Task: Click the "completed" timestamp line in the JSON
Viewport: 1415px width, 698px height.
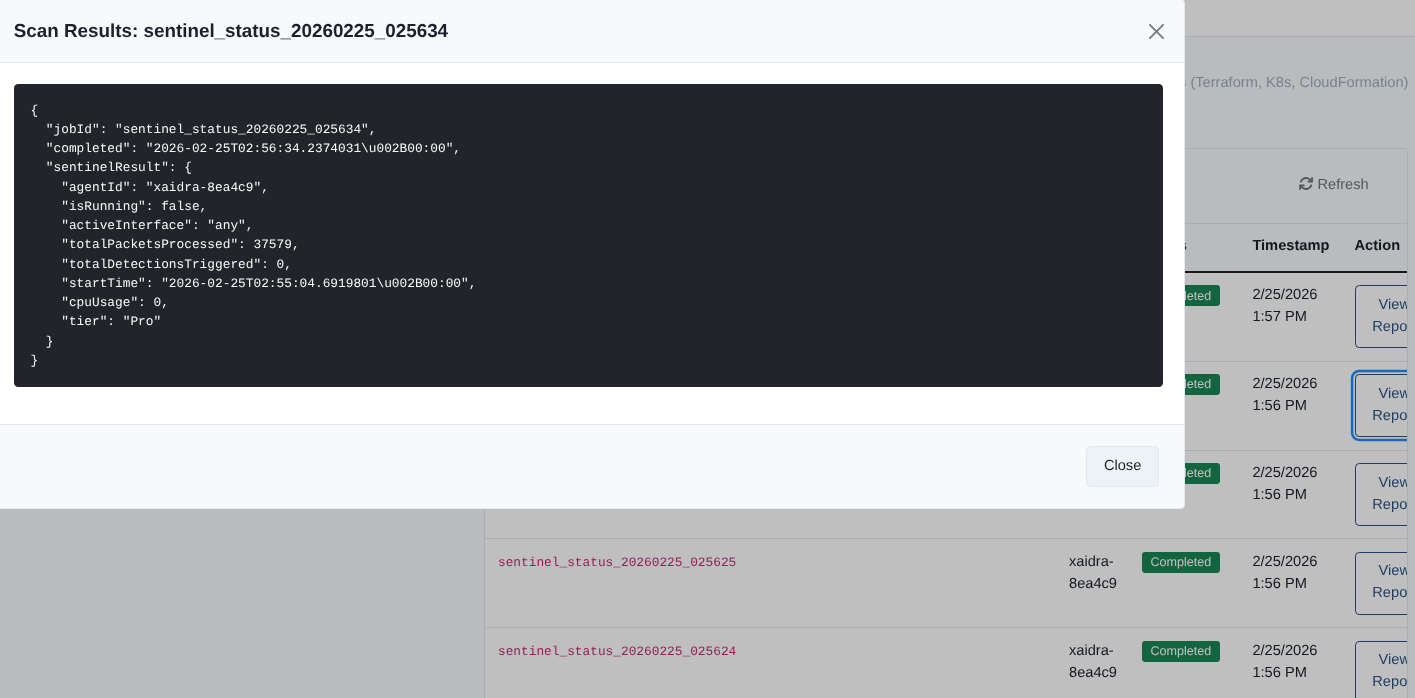Action: coord(253,148)
